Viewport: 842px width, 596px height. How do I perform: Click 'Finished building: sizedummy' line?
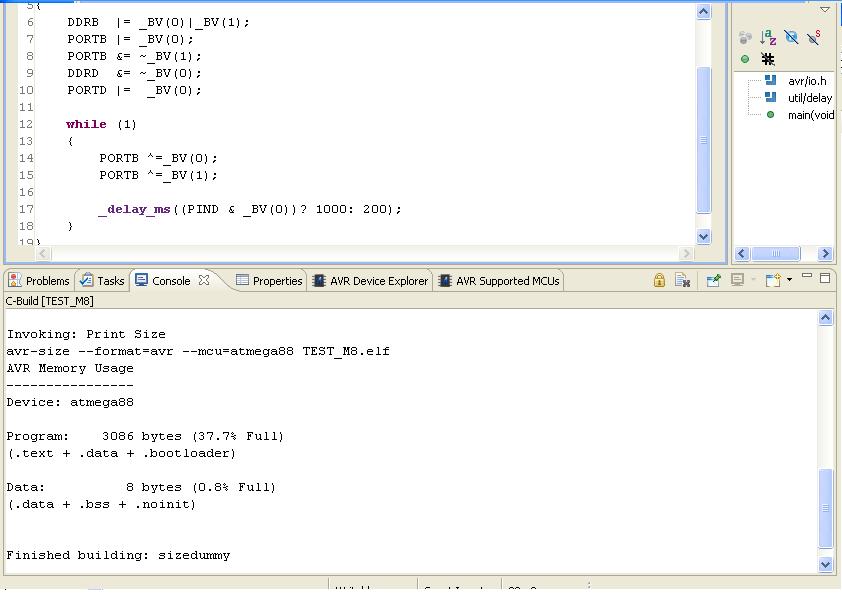tap(118, 555)
